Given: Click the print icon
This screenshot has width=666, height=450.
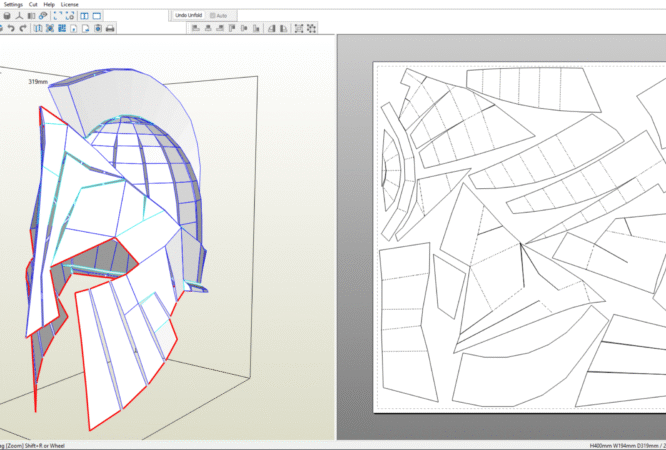Looking at the screenshot, I should point(111,29).
